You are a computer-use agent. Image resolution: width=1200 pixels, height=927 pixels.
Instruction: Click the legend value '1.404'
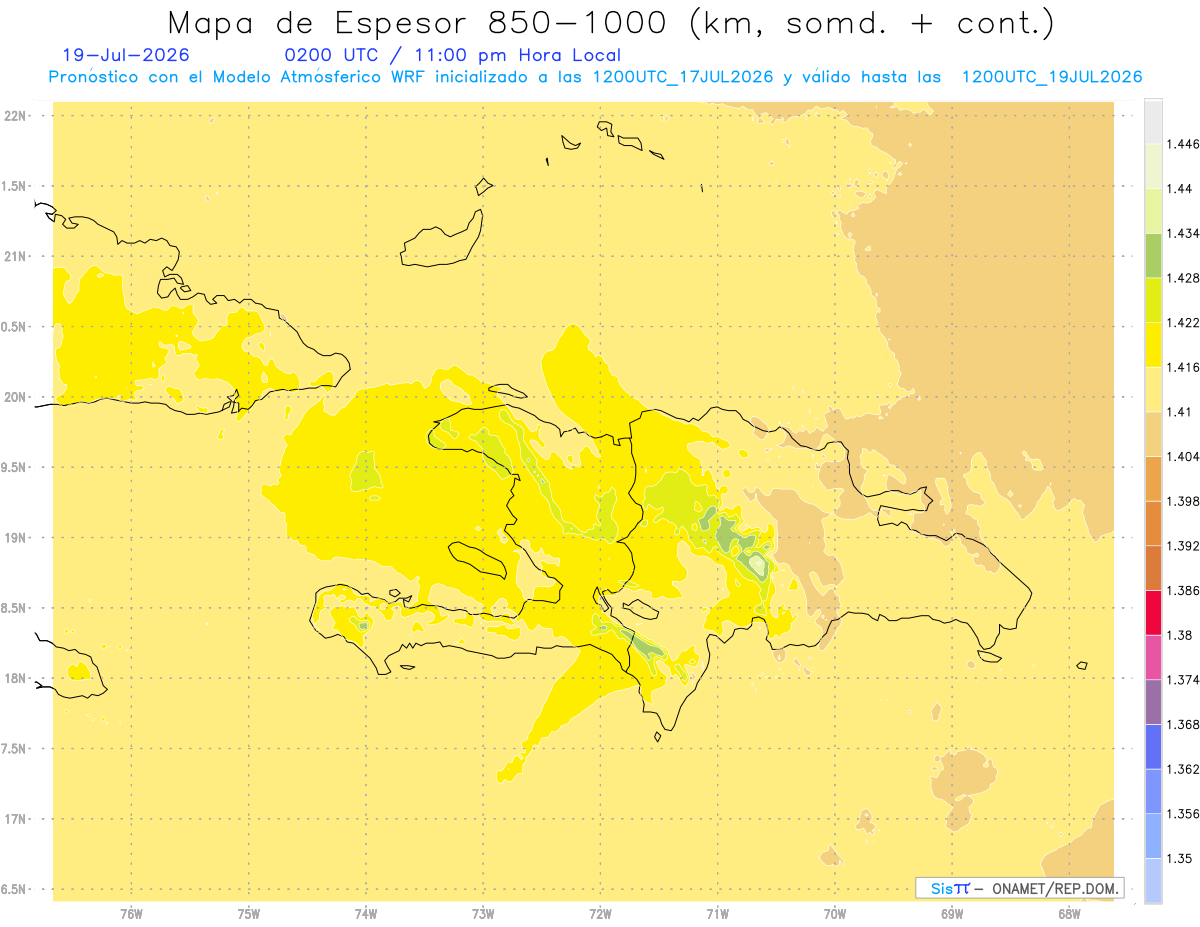coord(1183,457)
